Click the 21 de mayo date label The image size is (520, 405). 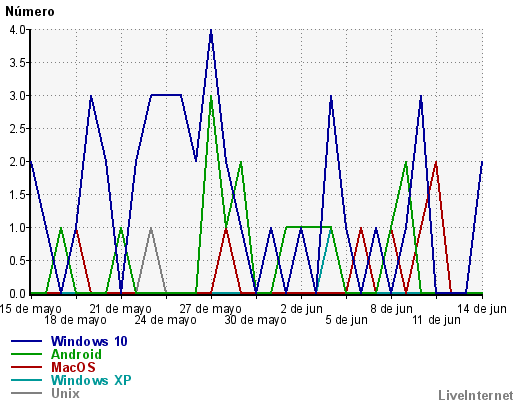point(120,309)
